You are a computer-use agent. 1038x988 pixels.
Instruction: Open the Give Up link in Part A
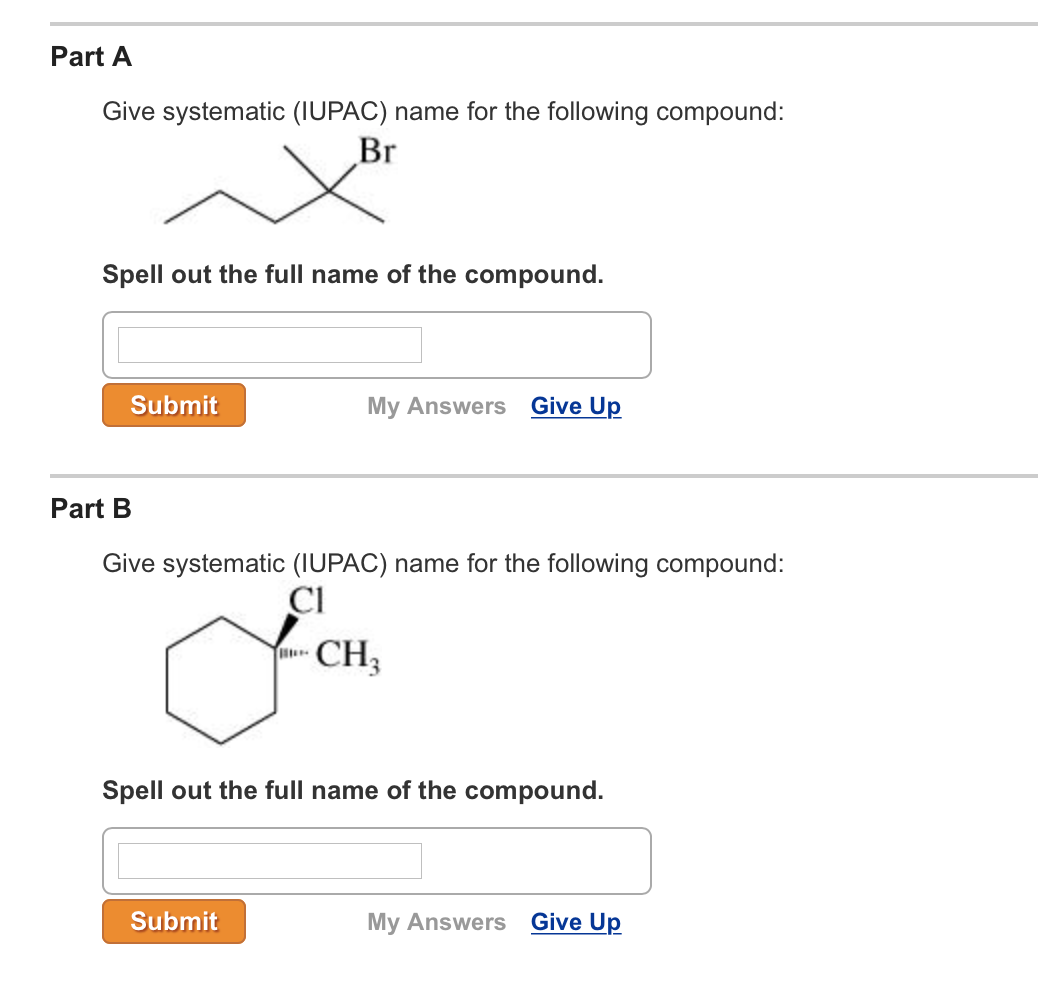(575, 406)
